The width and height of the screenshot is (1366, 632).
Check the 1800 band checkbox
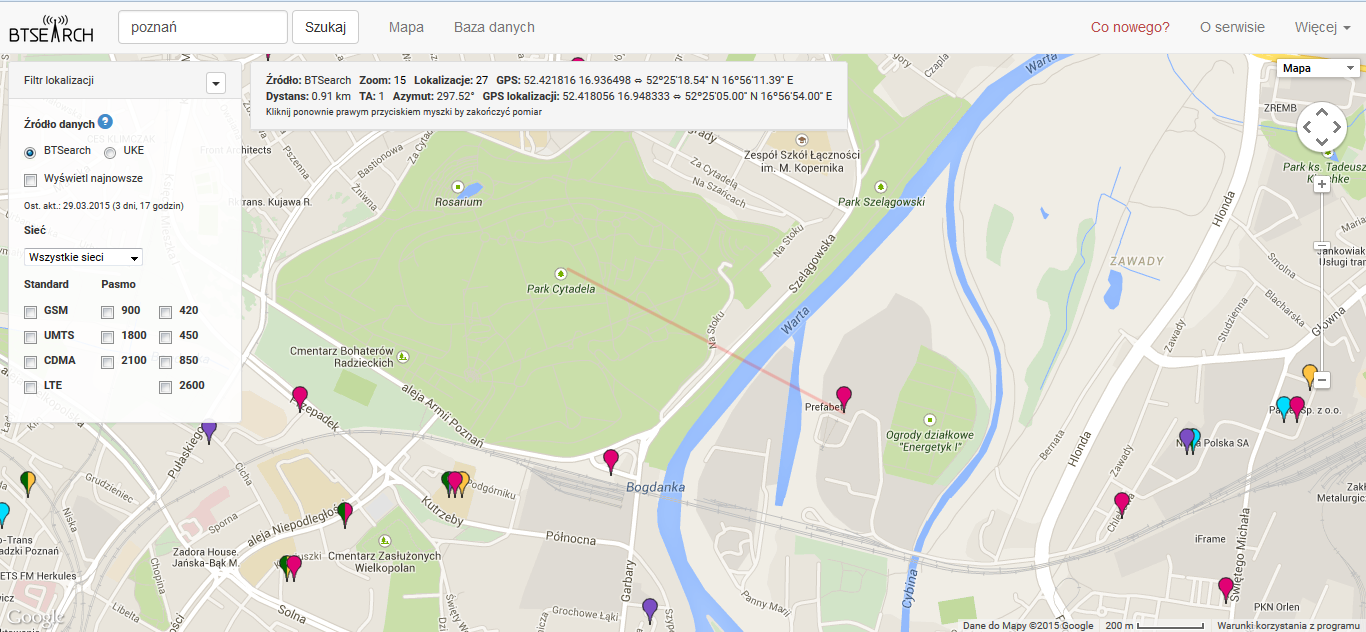107,337
